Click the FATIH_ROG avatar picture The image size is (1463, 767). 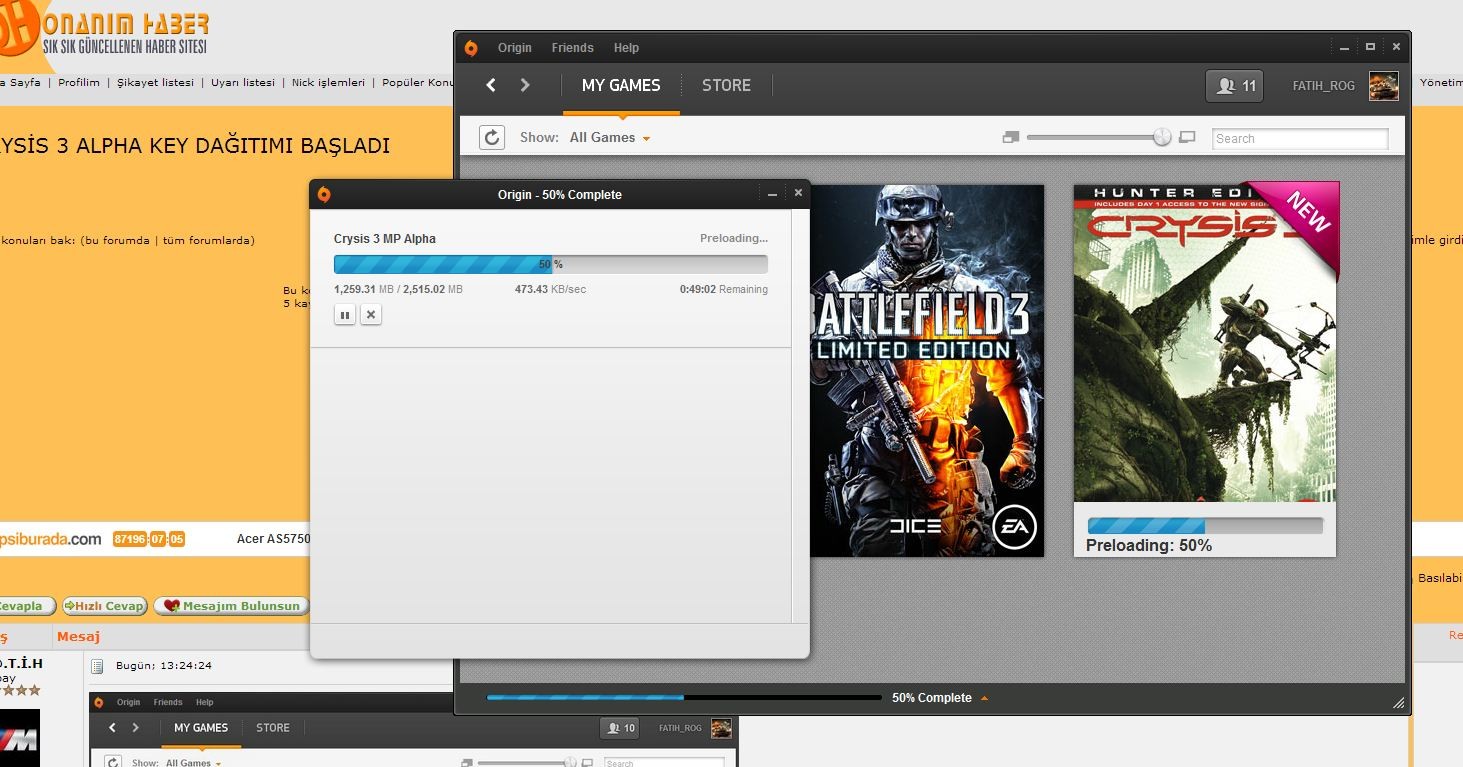(x=1383, y=86)
